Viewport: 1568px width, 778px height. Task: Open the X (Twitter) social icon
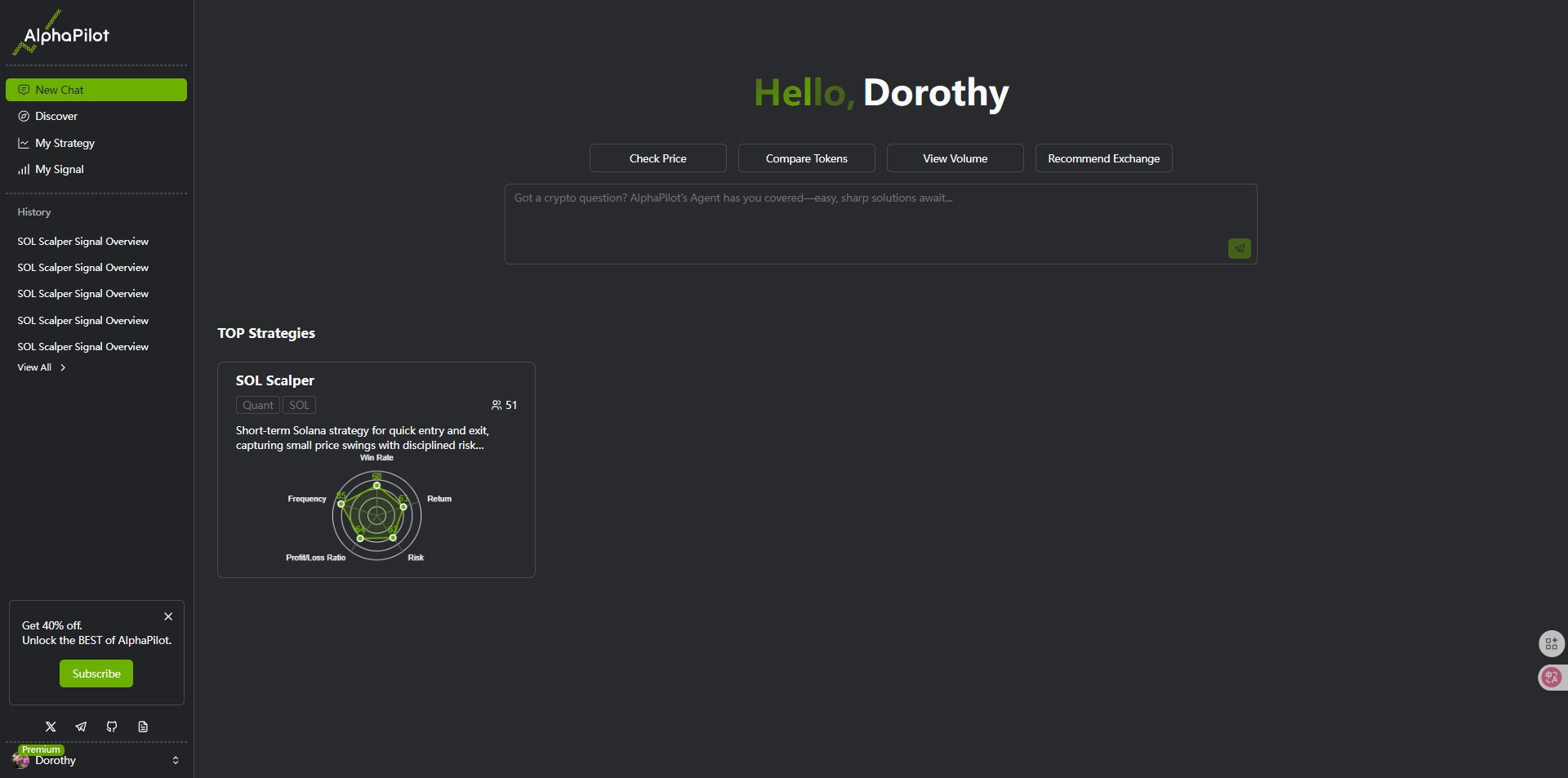[51, 727]
